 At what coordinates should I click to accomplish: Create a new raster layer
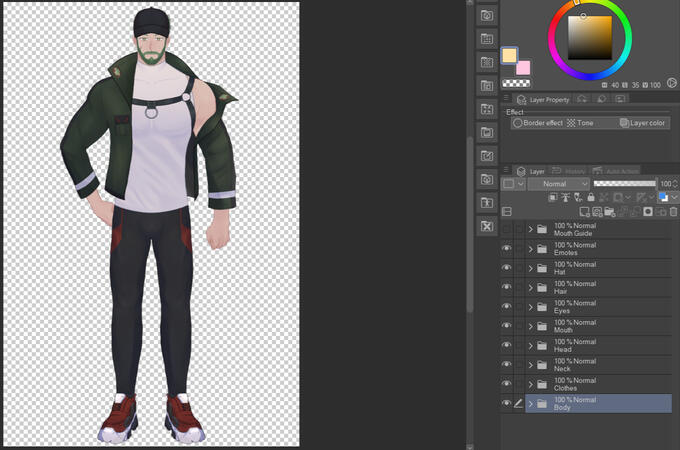[x=583, y=212]
